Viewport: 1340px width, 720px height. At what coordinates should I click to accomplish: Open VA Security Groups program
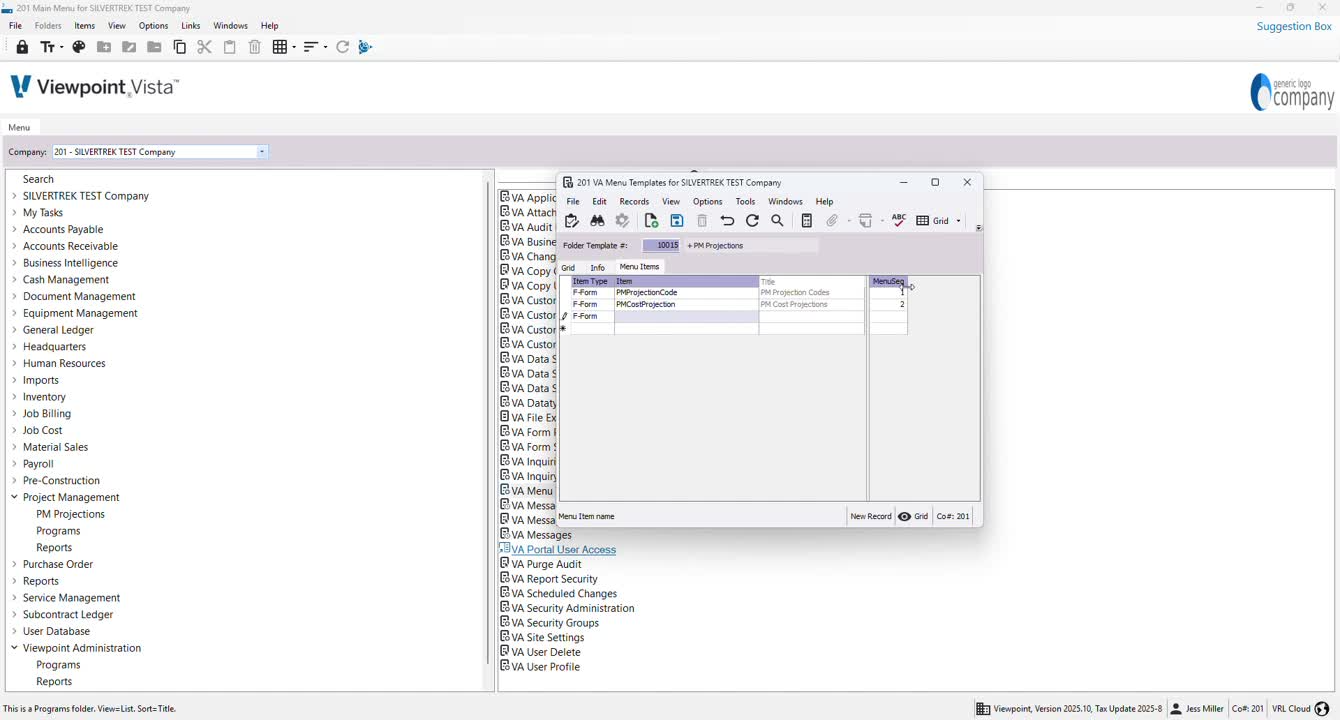pyautogui.click(x=555, y=623)
